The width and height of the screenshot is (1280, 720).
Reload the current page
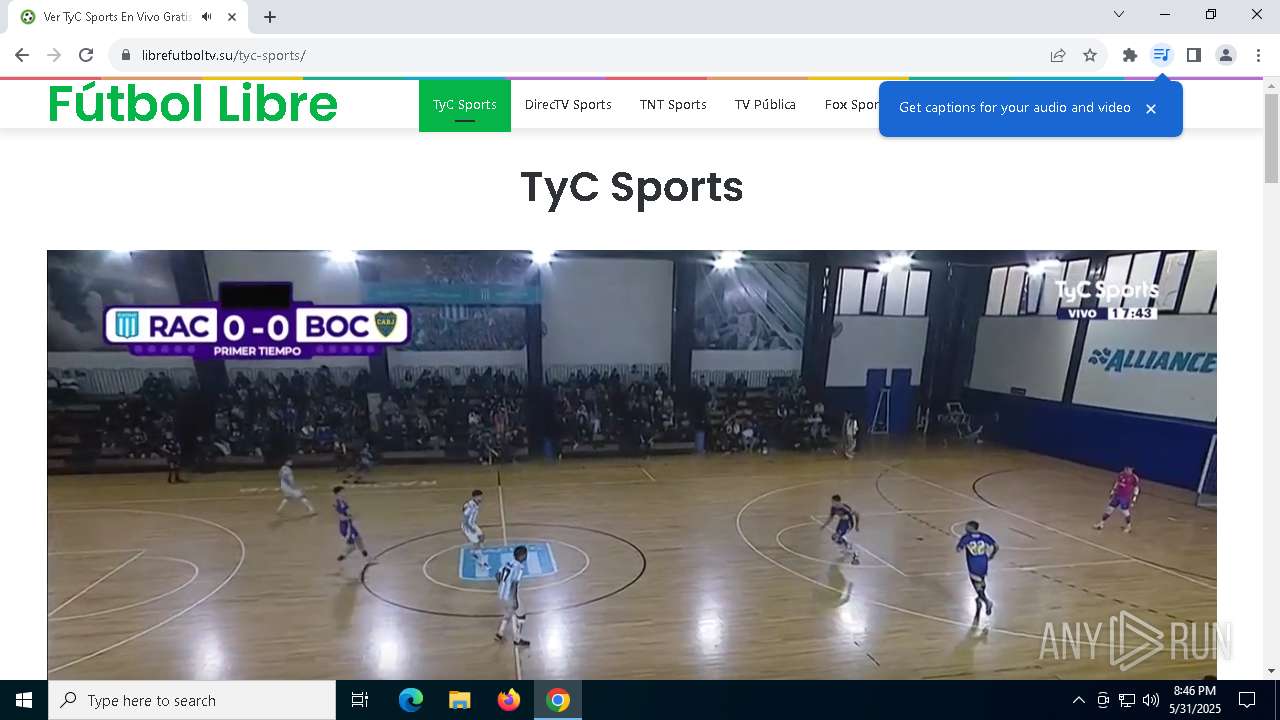pos(86,55)
